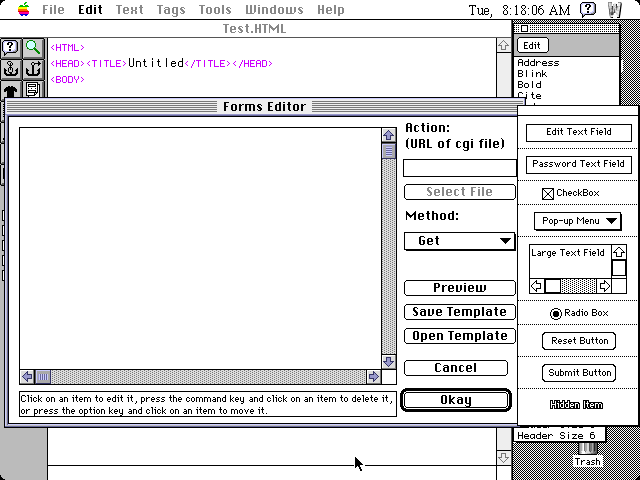Viewport: 640px width, 480px height.
Task: Open the Tags menu
Action: [170, 10]
